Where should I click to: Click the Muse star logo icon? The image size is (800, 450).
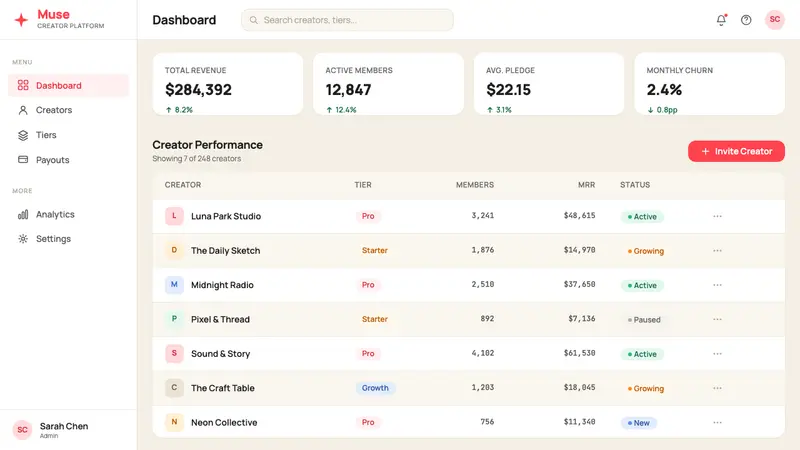click(x=21, y=20)
